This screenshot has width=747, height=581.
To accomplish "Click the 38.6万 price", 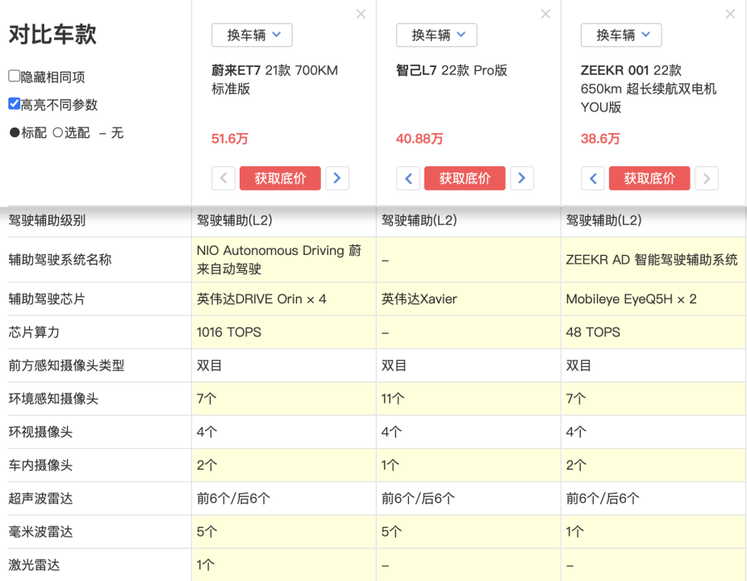I will coord(600,139).
